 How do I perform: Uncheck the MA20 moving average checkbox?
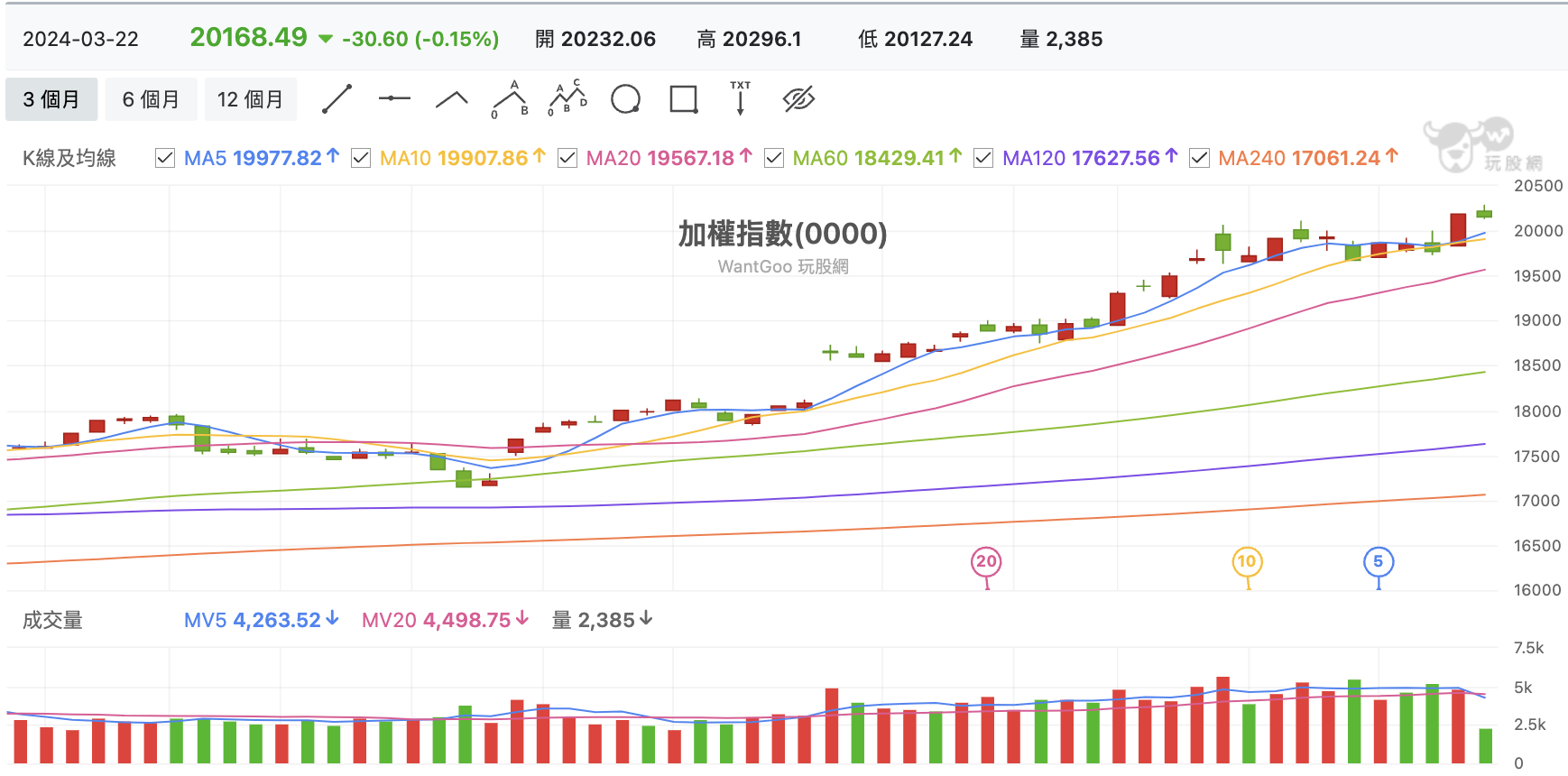tap(567, 158)
